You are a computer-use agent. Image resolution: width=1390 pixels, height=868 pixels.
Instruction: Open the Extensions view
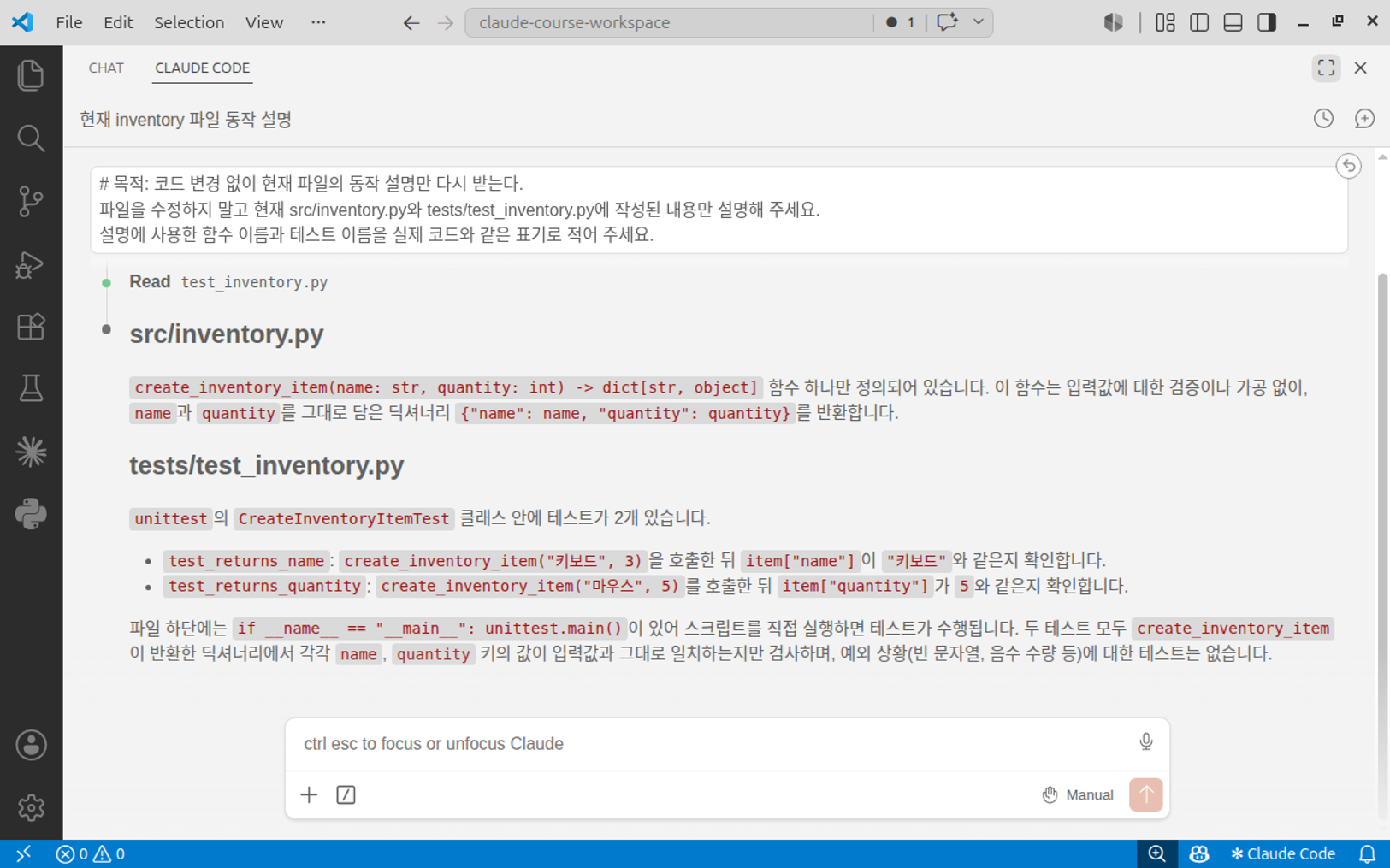pos(31,327)
